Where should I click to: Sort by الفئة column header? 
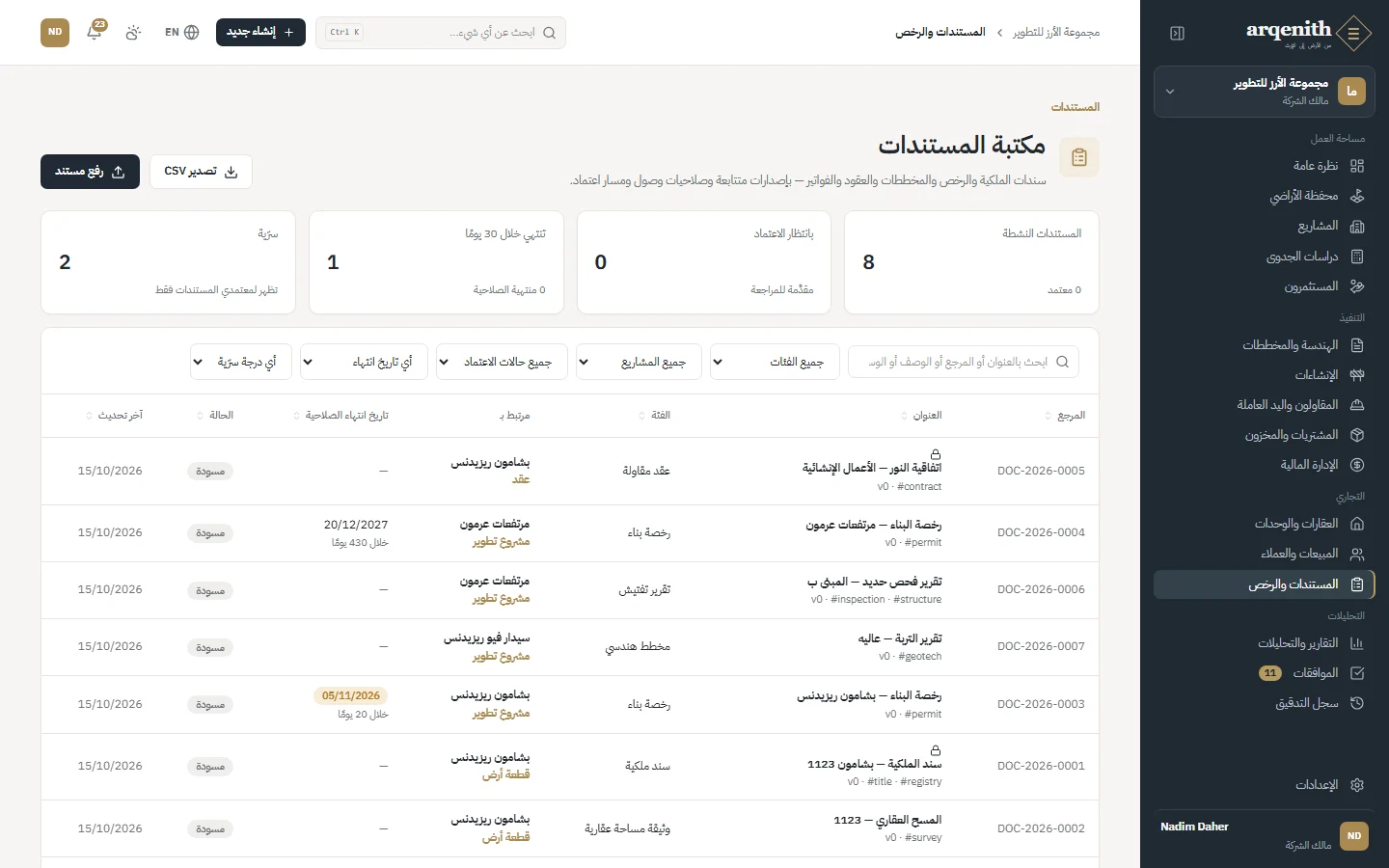pyautogui.click(x=654, y=416)
